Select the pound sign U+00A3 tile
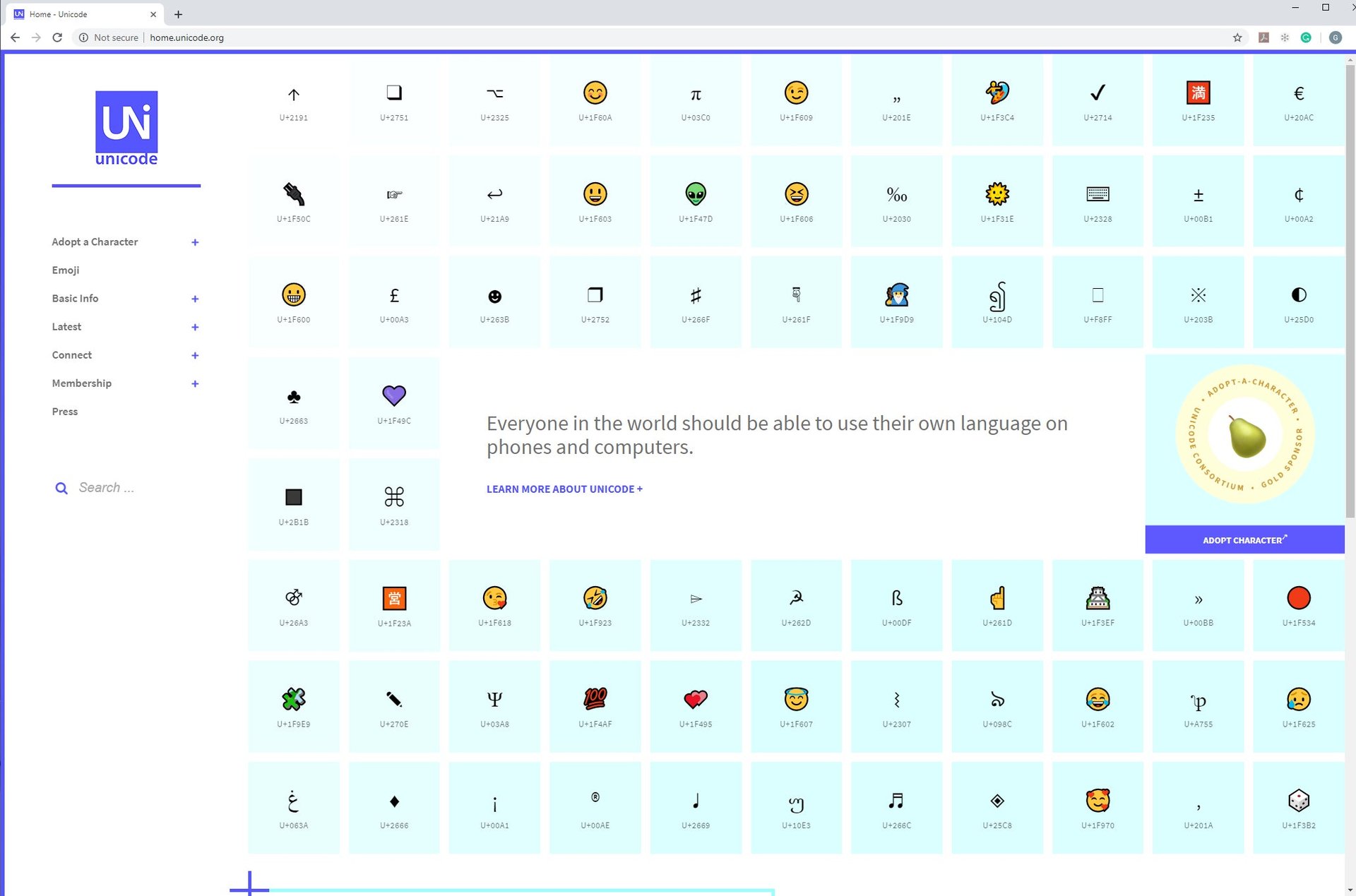The width and height of the screenshot is (1356, 896). click(394, 302)
